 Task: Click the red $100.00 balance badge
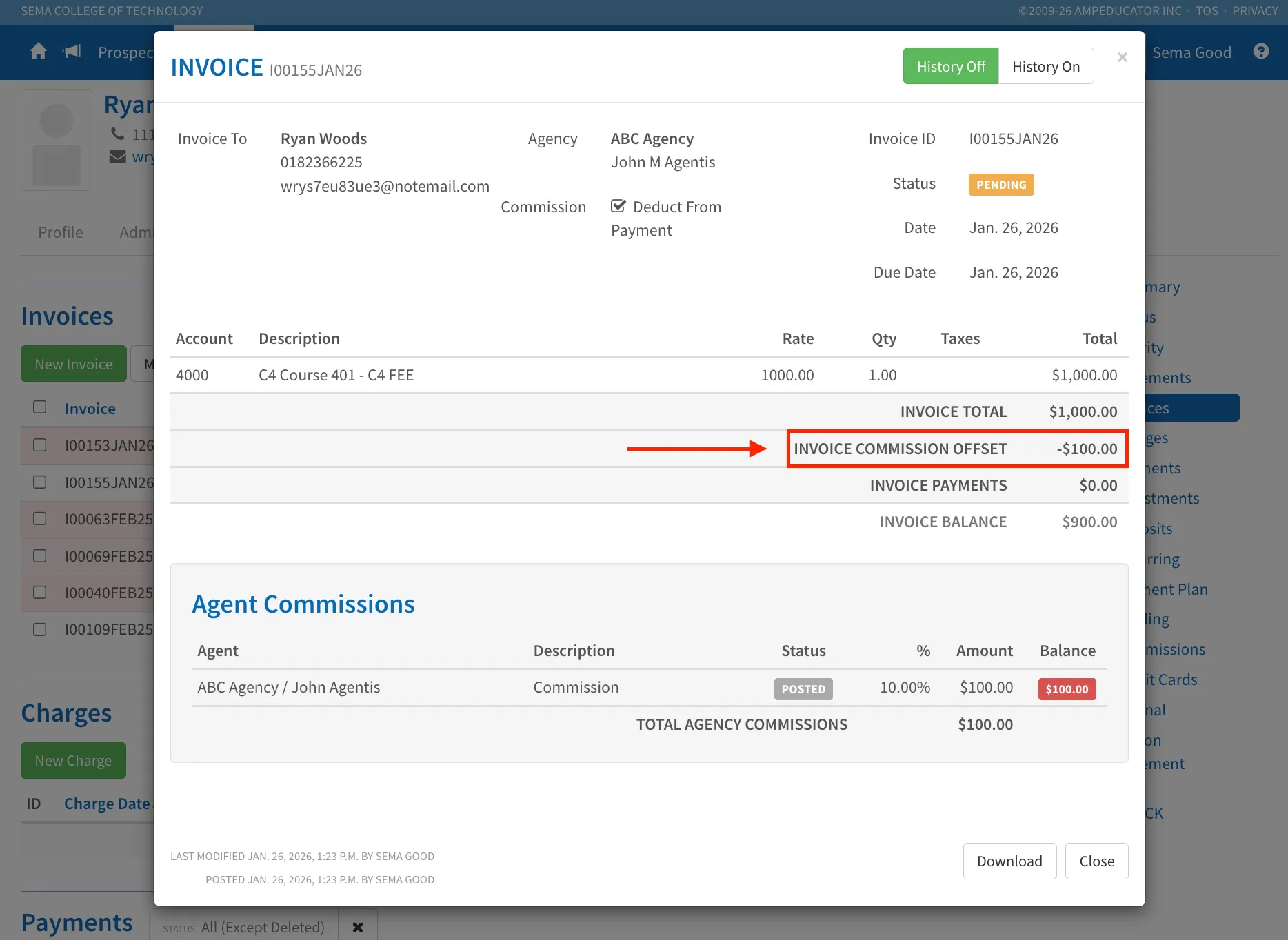[x=1067, y=689]
